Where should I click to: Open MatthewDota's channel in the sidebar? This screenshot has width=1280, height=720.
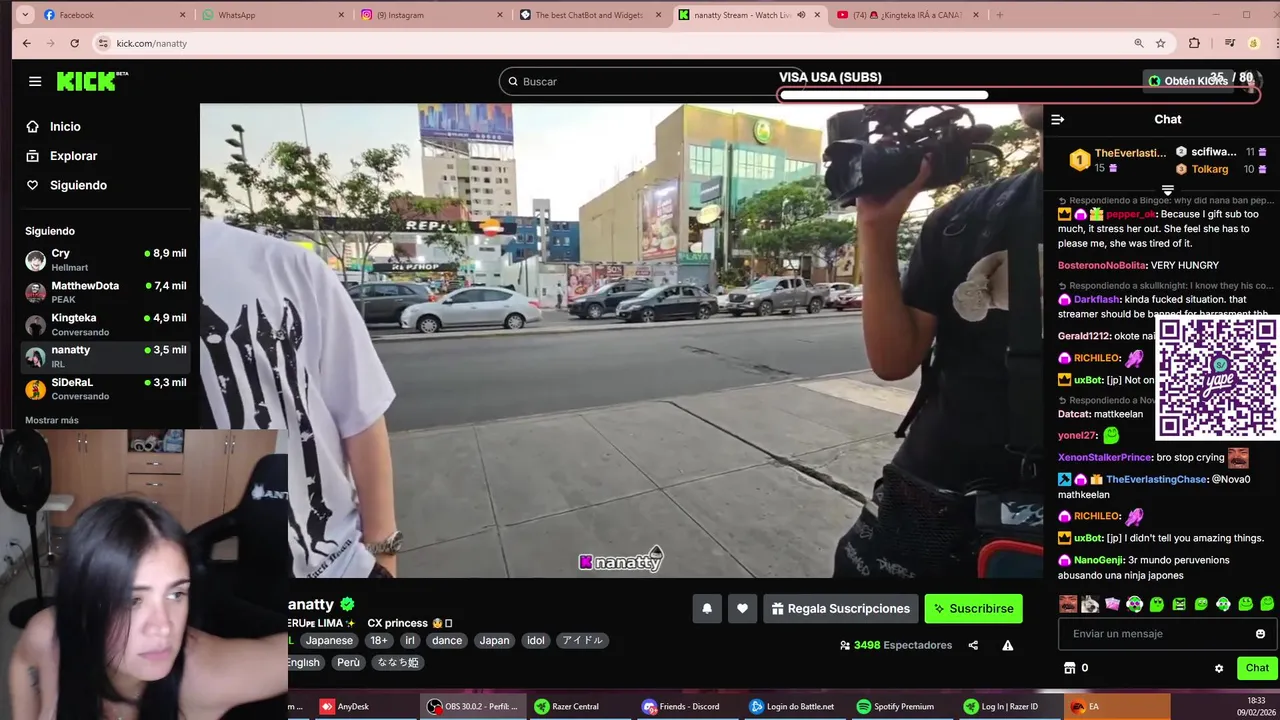106,292
